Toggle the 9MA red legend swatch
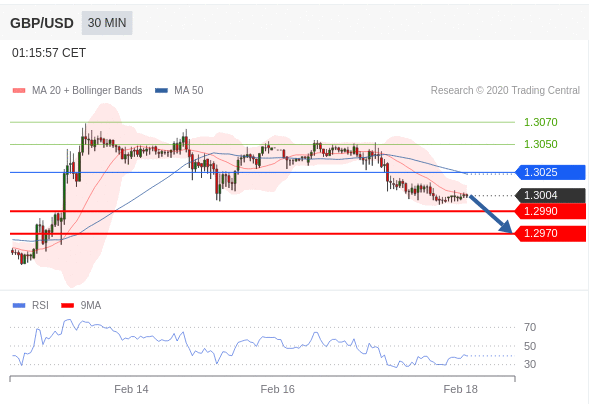Screen dimensions: 594x406 (x=67, y=305)
